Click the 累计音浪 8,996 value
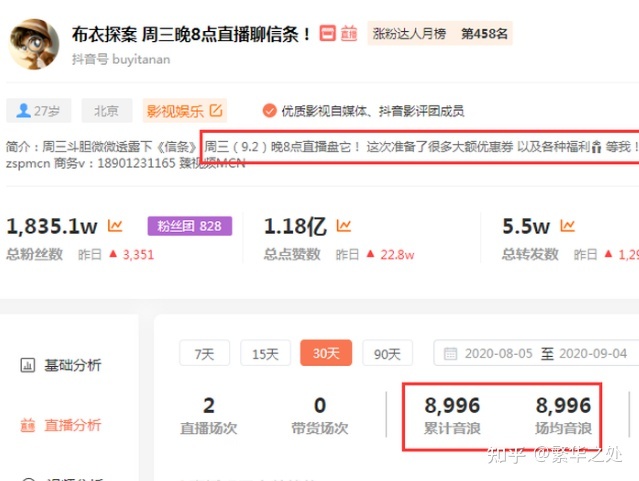639x481 pixels. 452,405
